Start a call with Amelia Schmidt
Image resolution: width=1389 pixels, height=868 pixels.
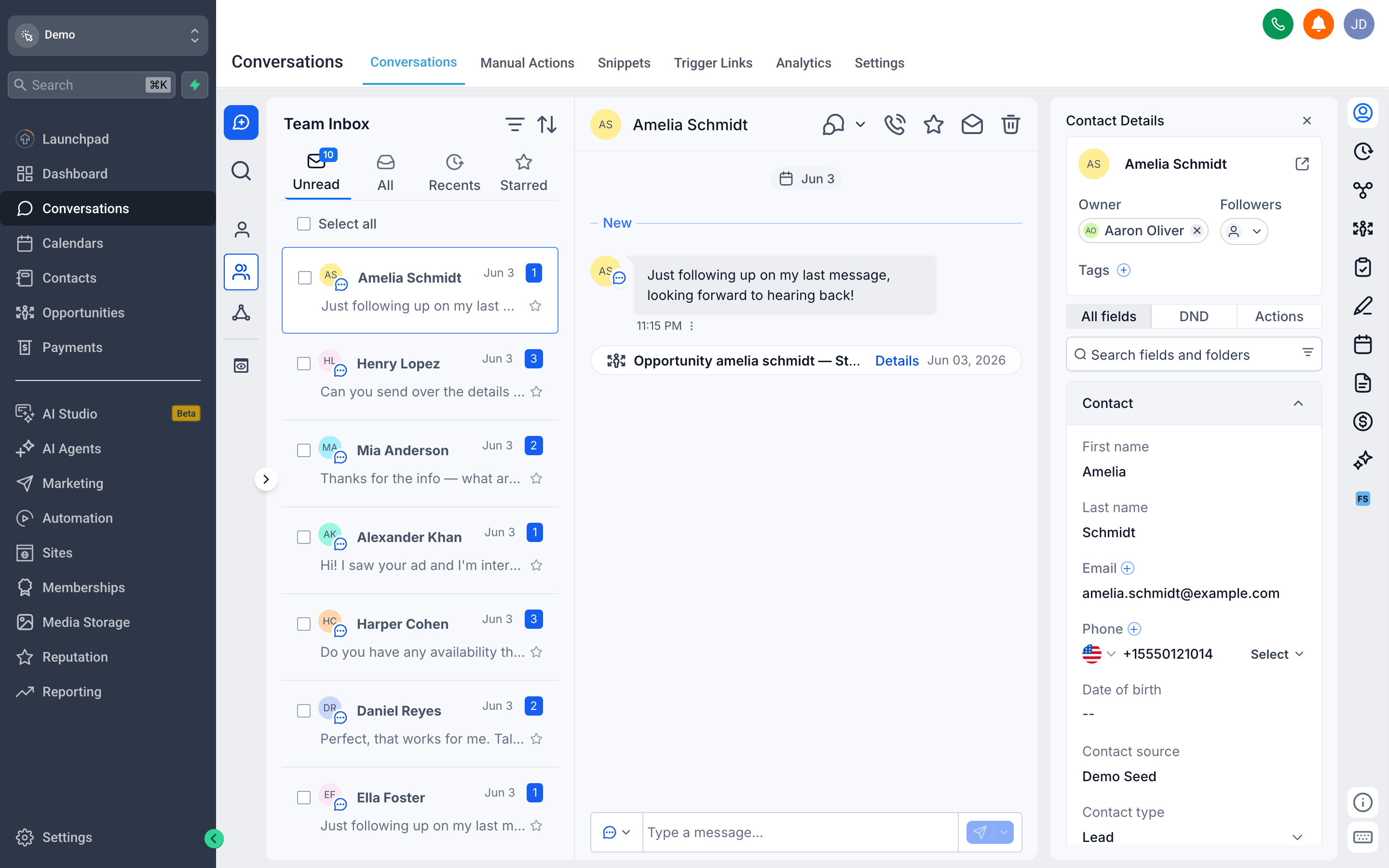click(x=894, y=124)
